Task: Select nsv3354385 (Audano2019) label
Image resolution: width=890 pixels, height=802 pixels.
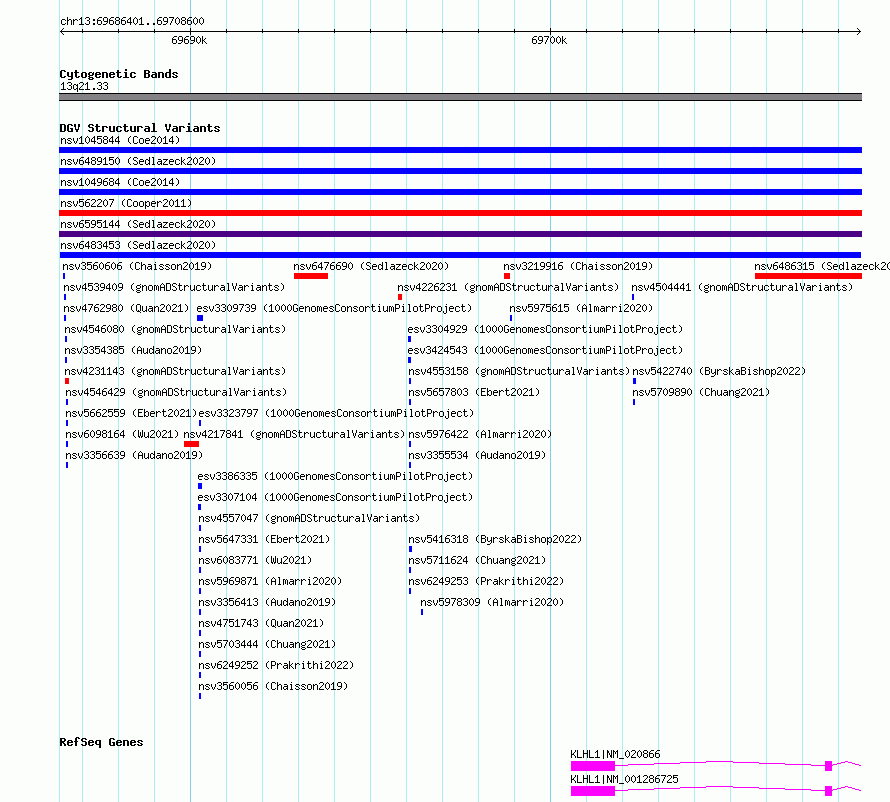Action: (133, 350)
